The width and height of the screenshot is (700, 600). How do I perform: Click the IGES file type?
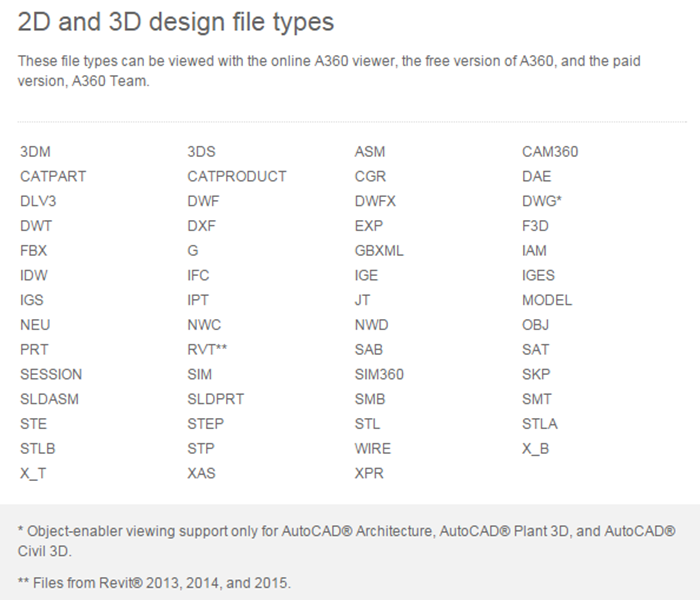coord(538,275)
